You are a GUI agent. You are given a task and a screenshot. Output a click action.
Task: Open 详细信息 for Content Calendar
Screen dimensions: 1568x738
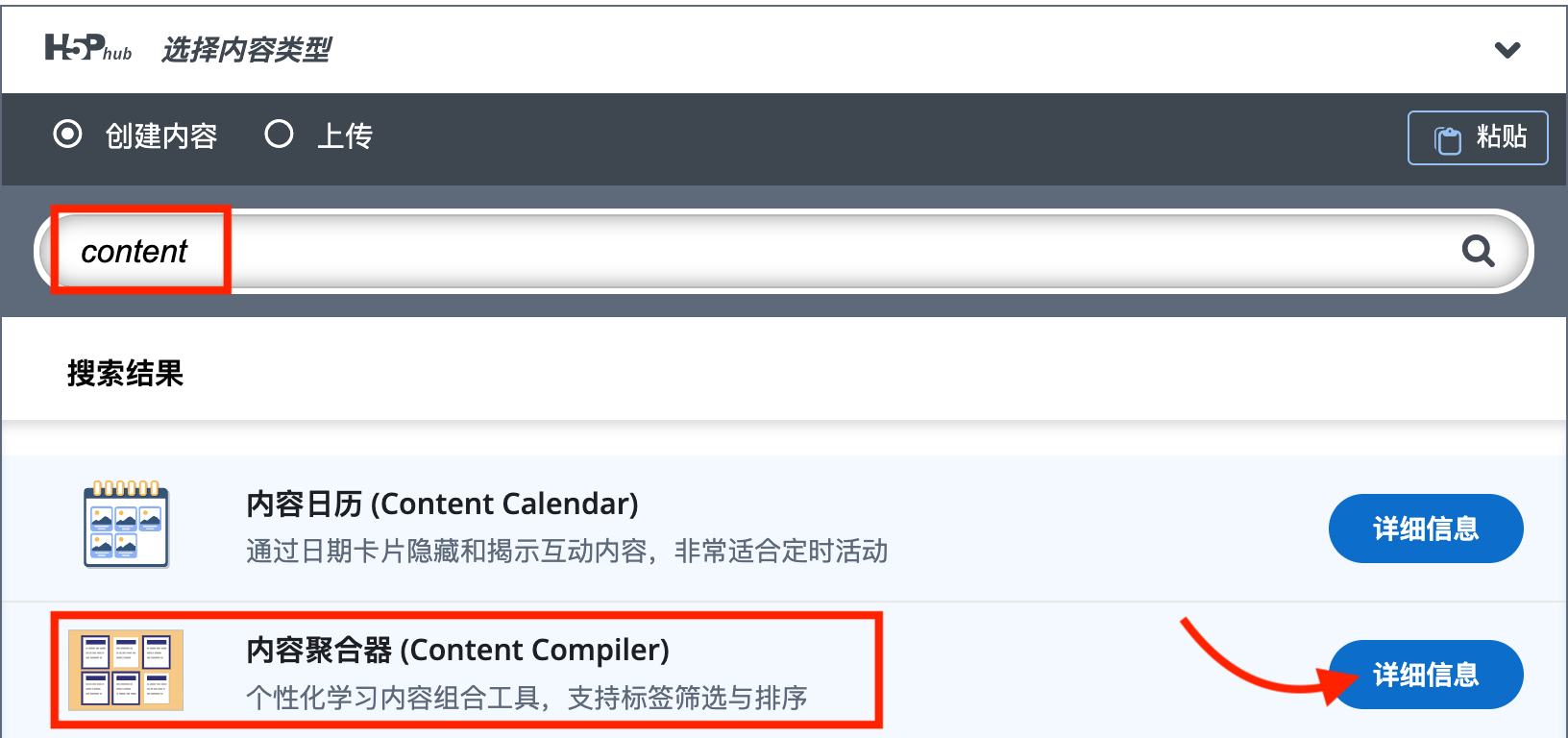click(x=1425, y=529)
